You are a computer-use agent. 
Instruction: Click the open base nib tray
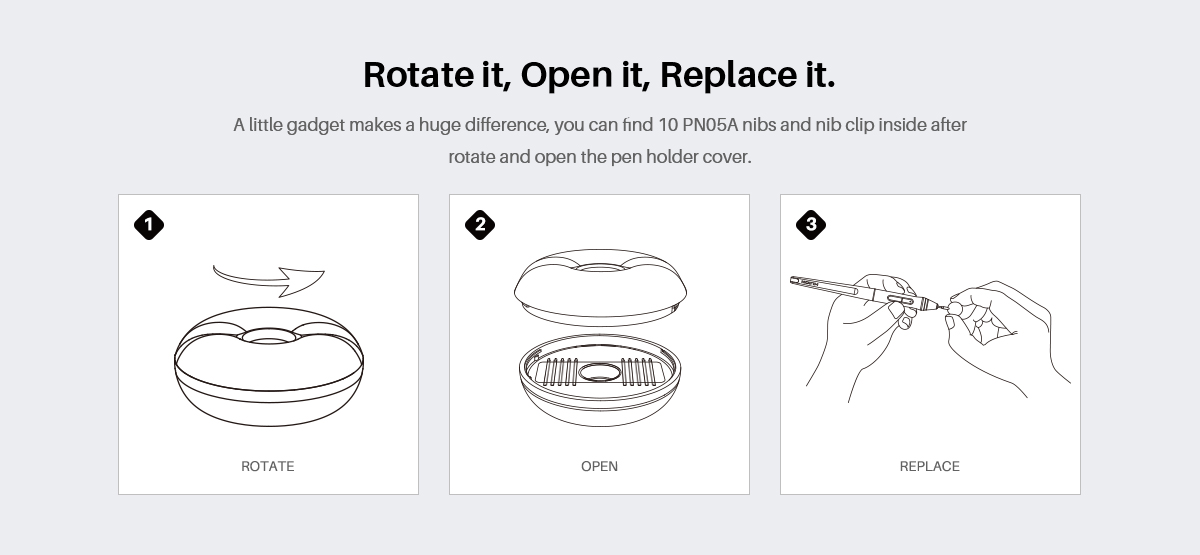[x=599, y=385]
